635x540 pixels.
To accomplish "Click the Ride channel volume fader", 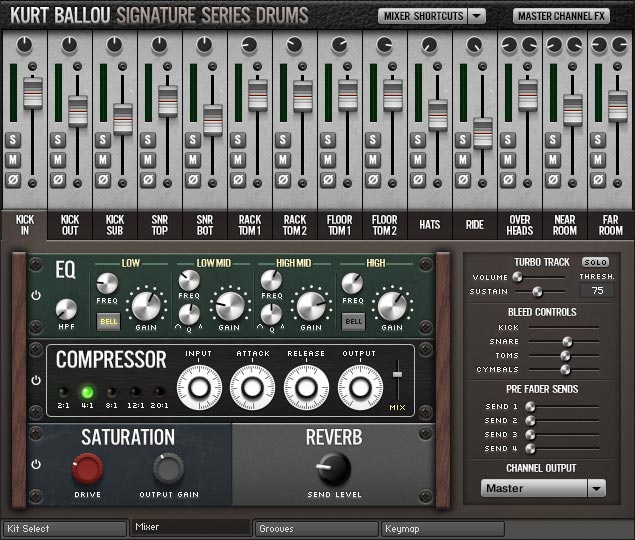I will (483, 133).
